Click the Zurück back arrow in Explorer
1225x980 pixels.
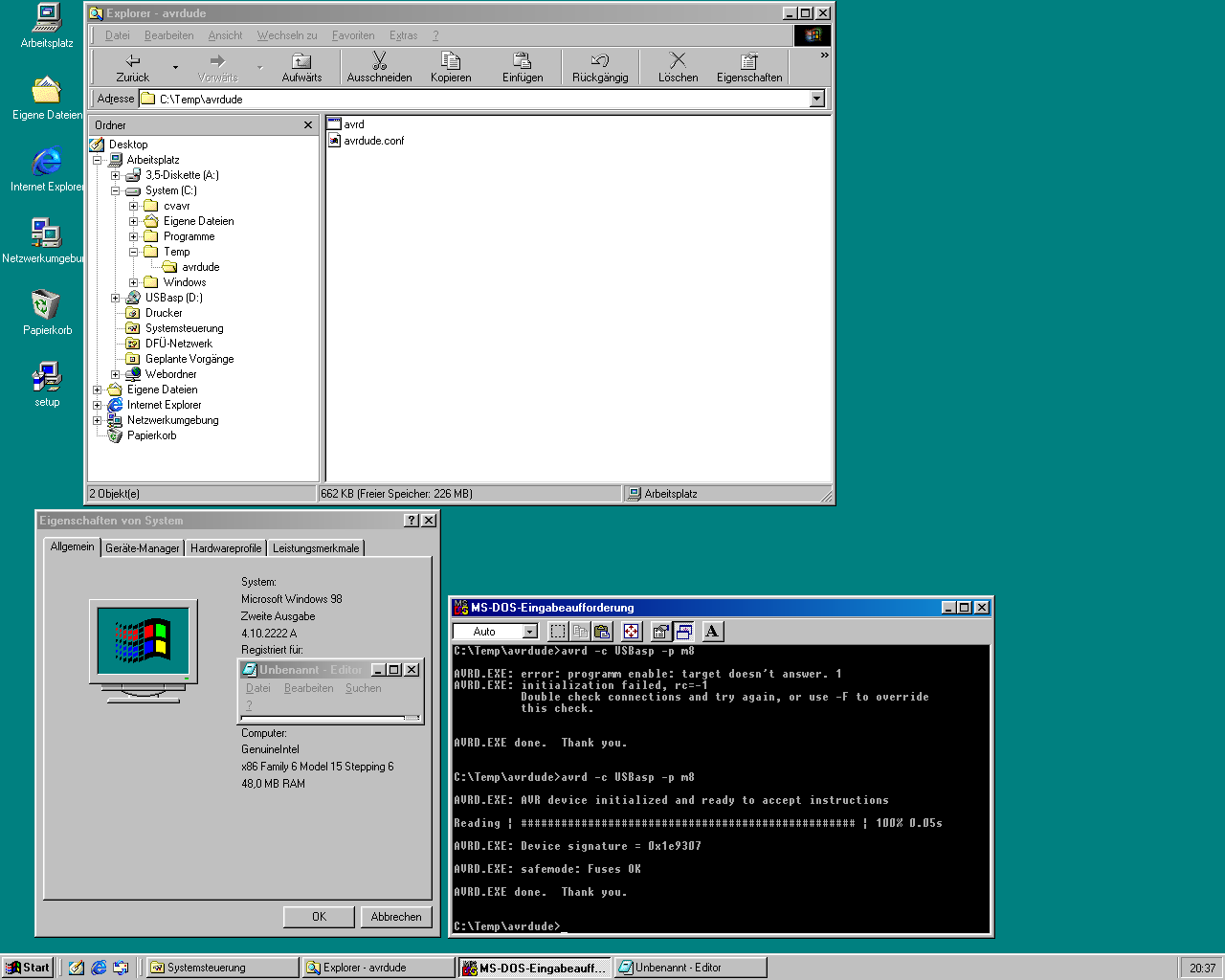(x=133, y=67)
